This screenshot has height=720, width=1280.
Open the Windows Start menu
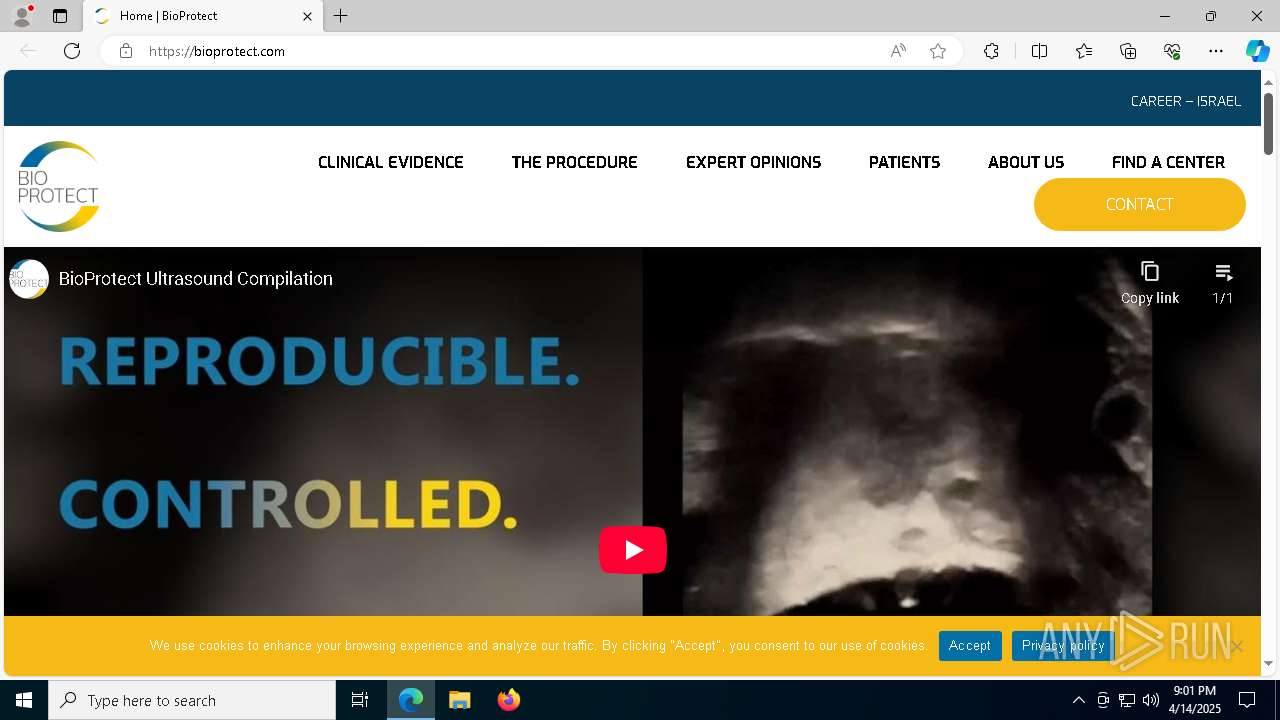click(24, 700)
